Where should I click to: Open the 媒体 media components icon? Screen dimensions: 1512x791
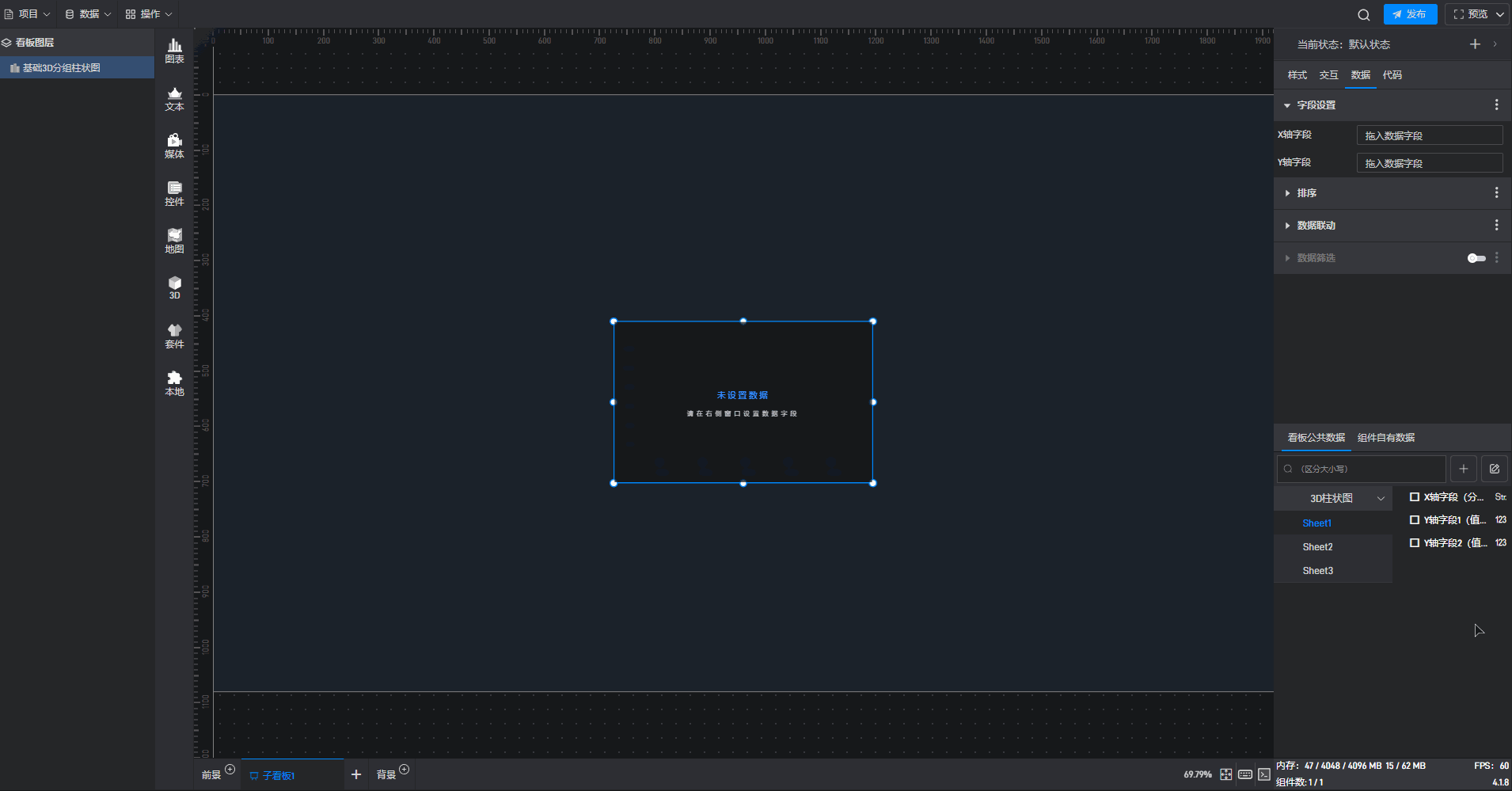point(174,146)
